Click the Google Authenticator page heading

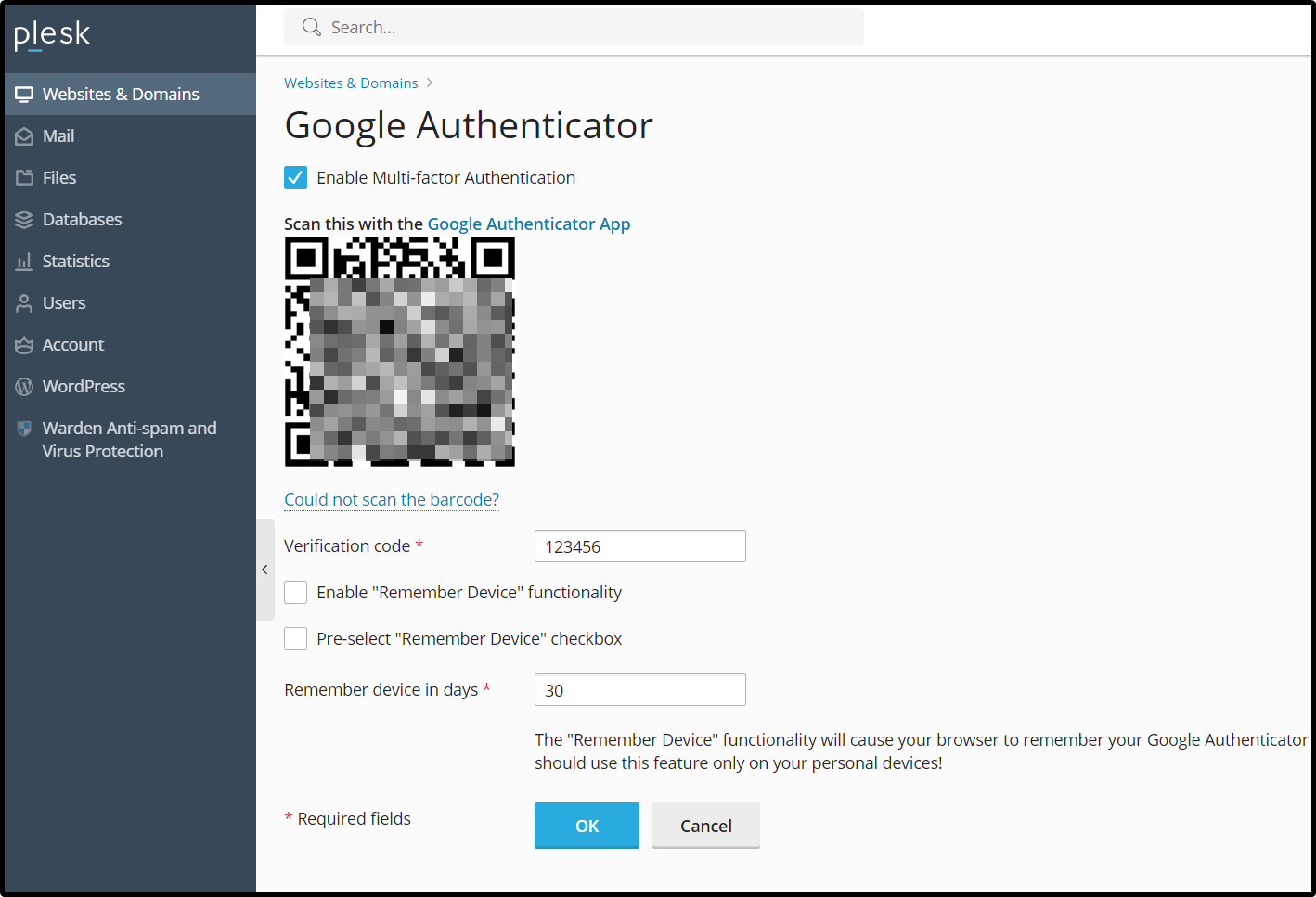[469, 125]
